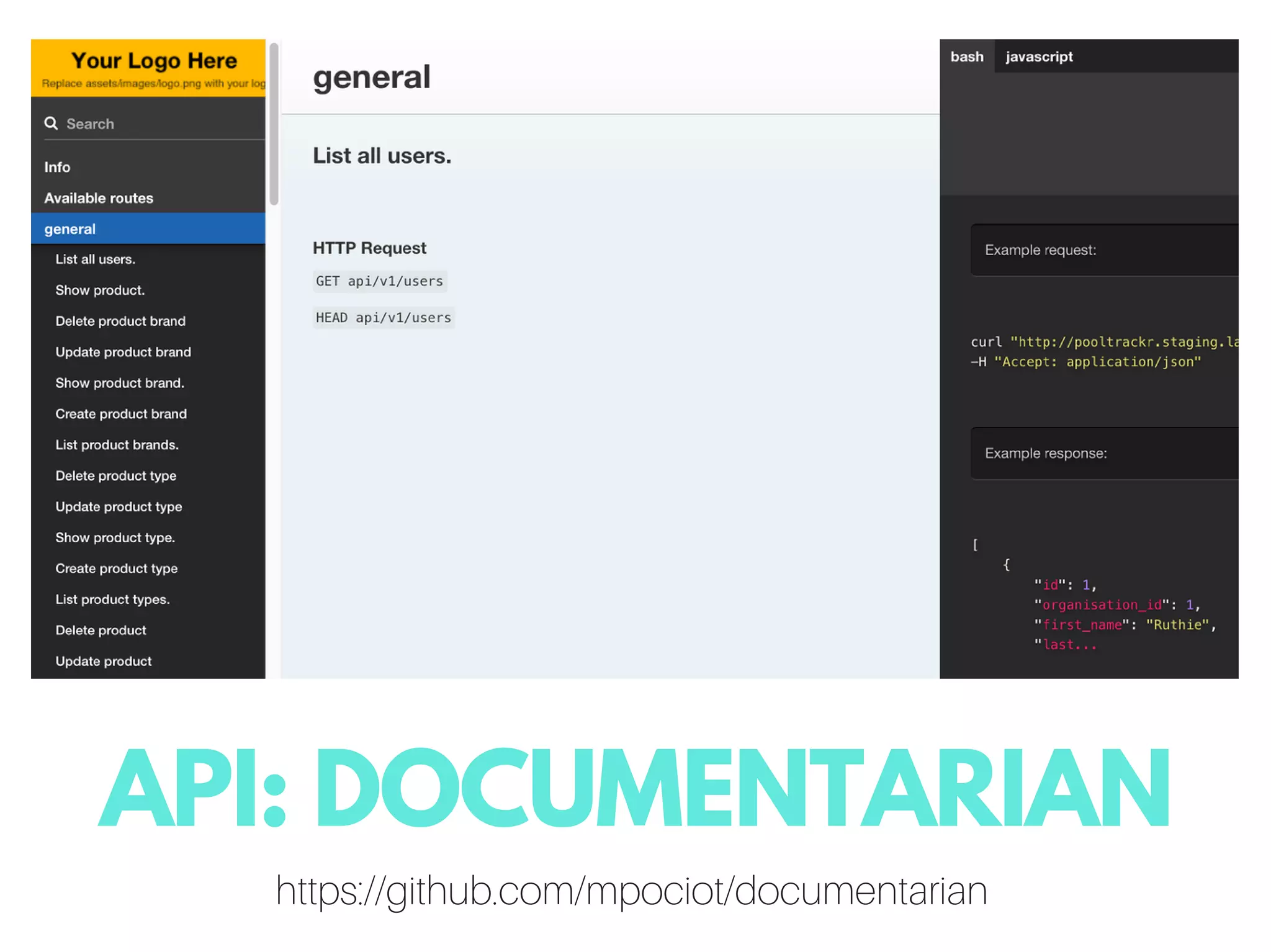Click the HTTP Request subheading
Viewport: 1271px width, 952px height.
[369, 248]
